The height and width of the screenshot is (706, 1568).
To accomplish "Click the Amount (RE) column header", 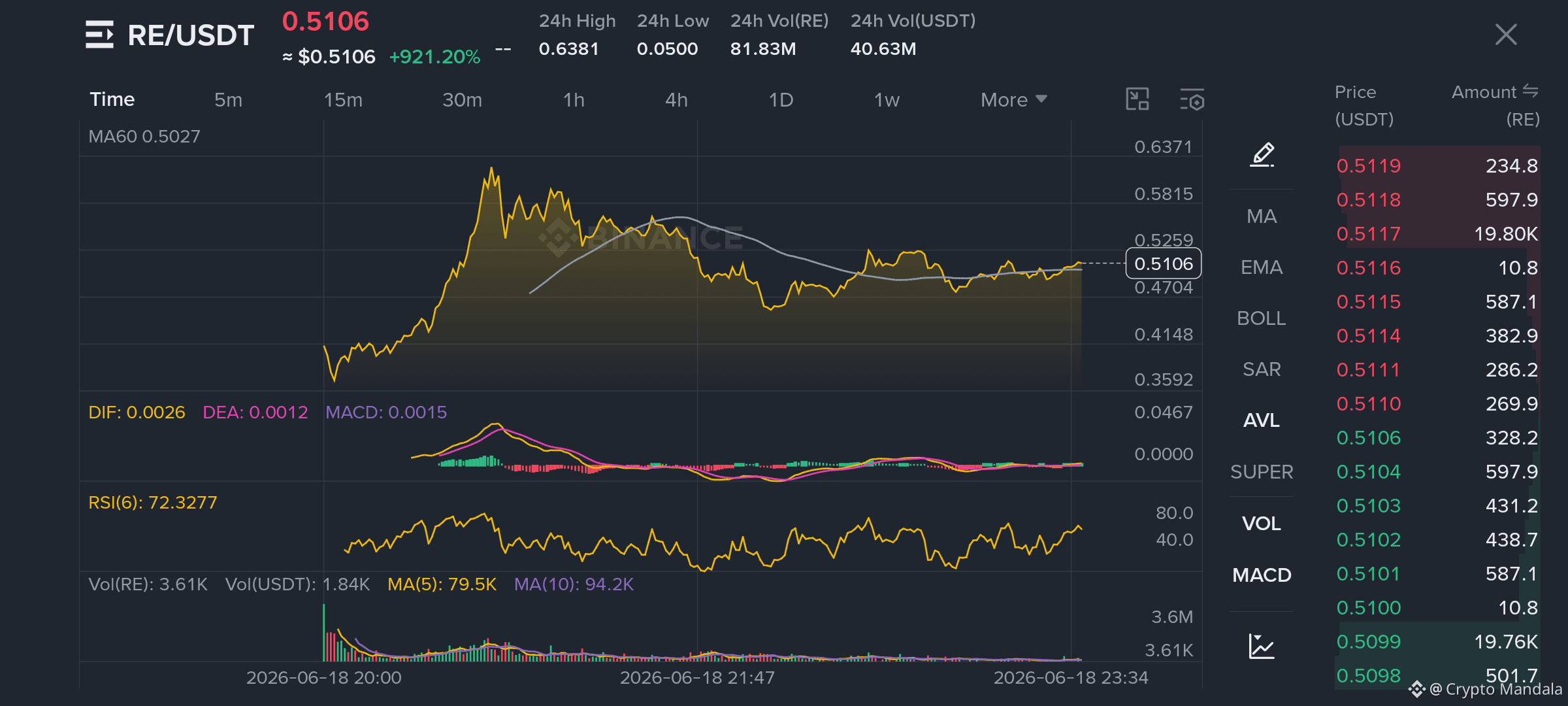I will point(1495,105).
